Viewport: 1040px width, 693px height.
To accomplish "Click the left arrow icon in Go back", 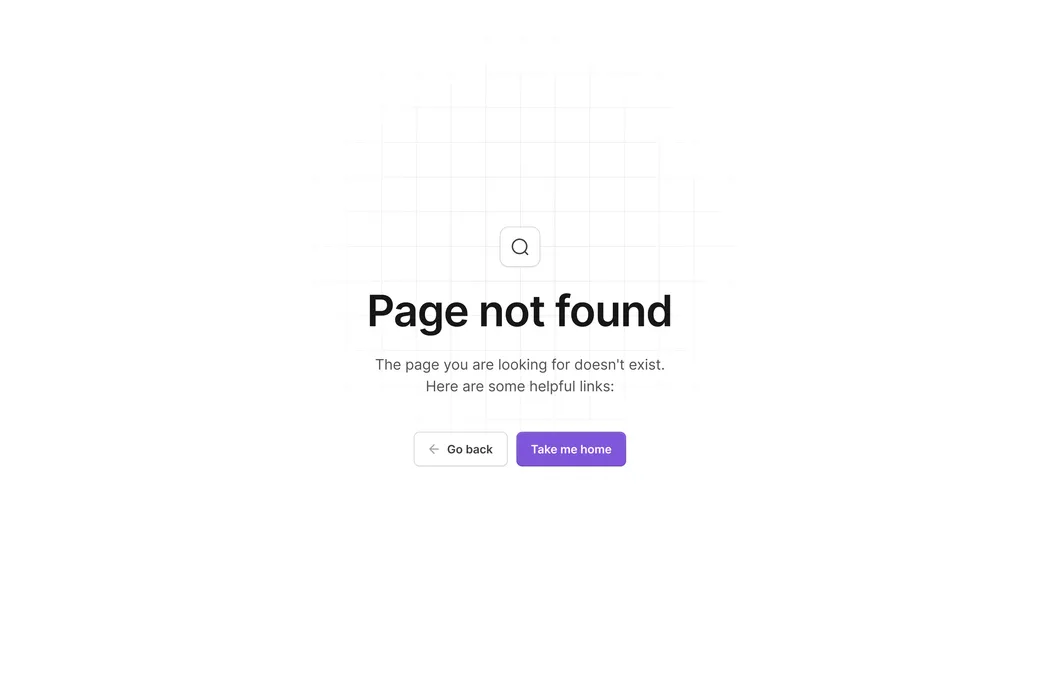I will point(434,449).
